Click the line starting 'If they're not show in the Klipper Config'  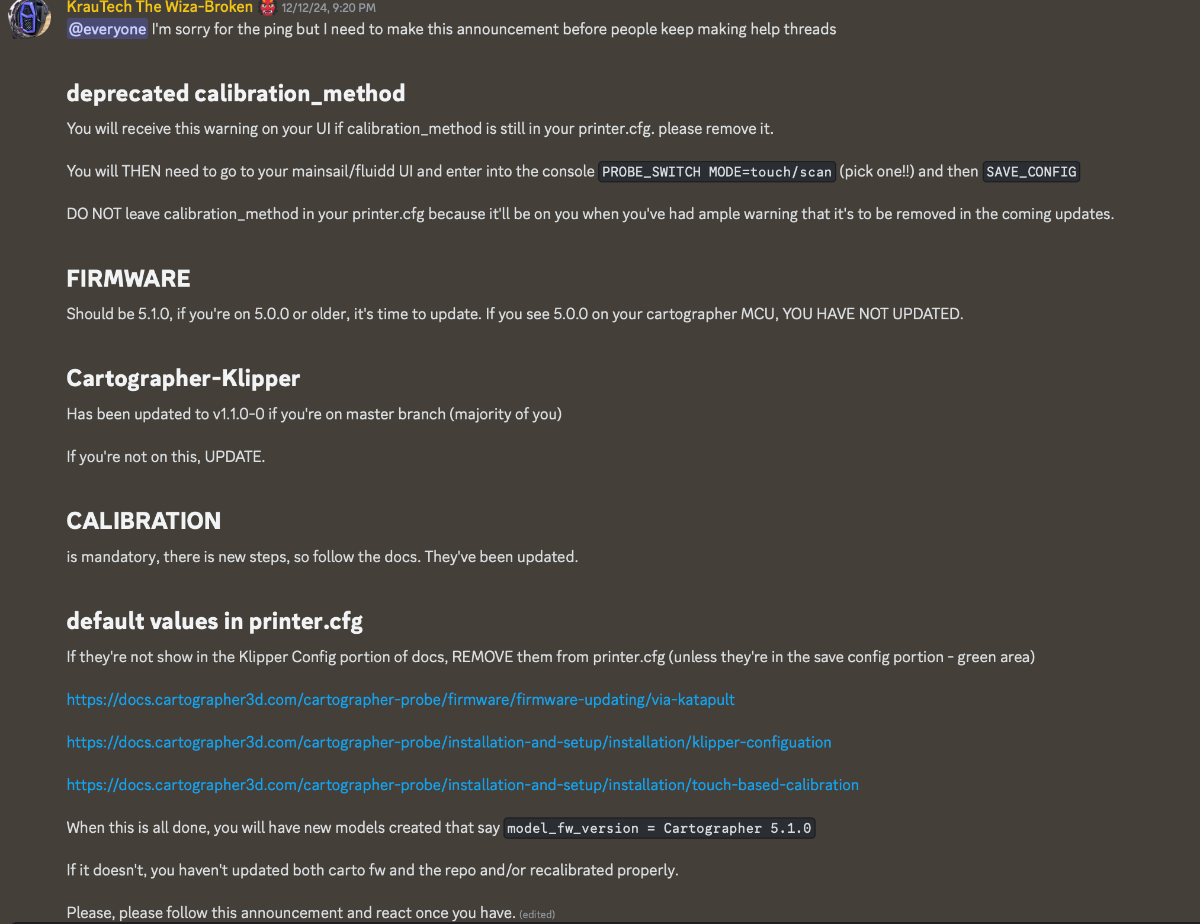[551, 657]
